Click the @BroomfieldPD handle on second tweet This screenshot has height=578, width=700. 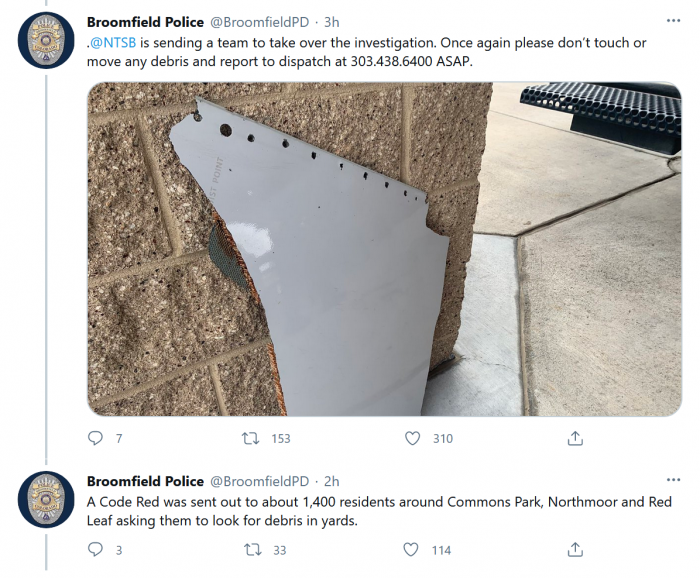coord(259,481)
